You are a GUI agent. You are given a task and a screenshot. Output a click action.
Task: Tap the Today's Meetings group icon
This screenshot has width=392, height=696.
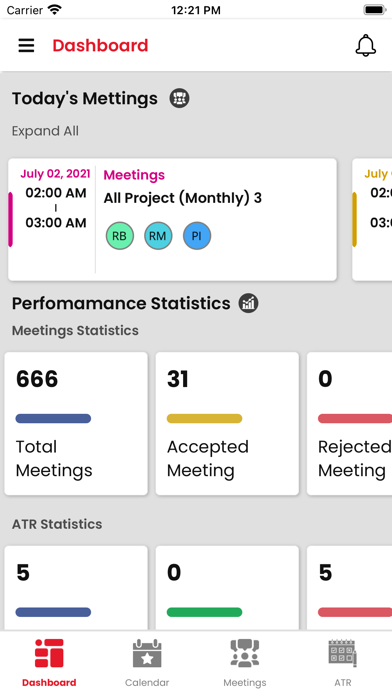[179, 98]
